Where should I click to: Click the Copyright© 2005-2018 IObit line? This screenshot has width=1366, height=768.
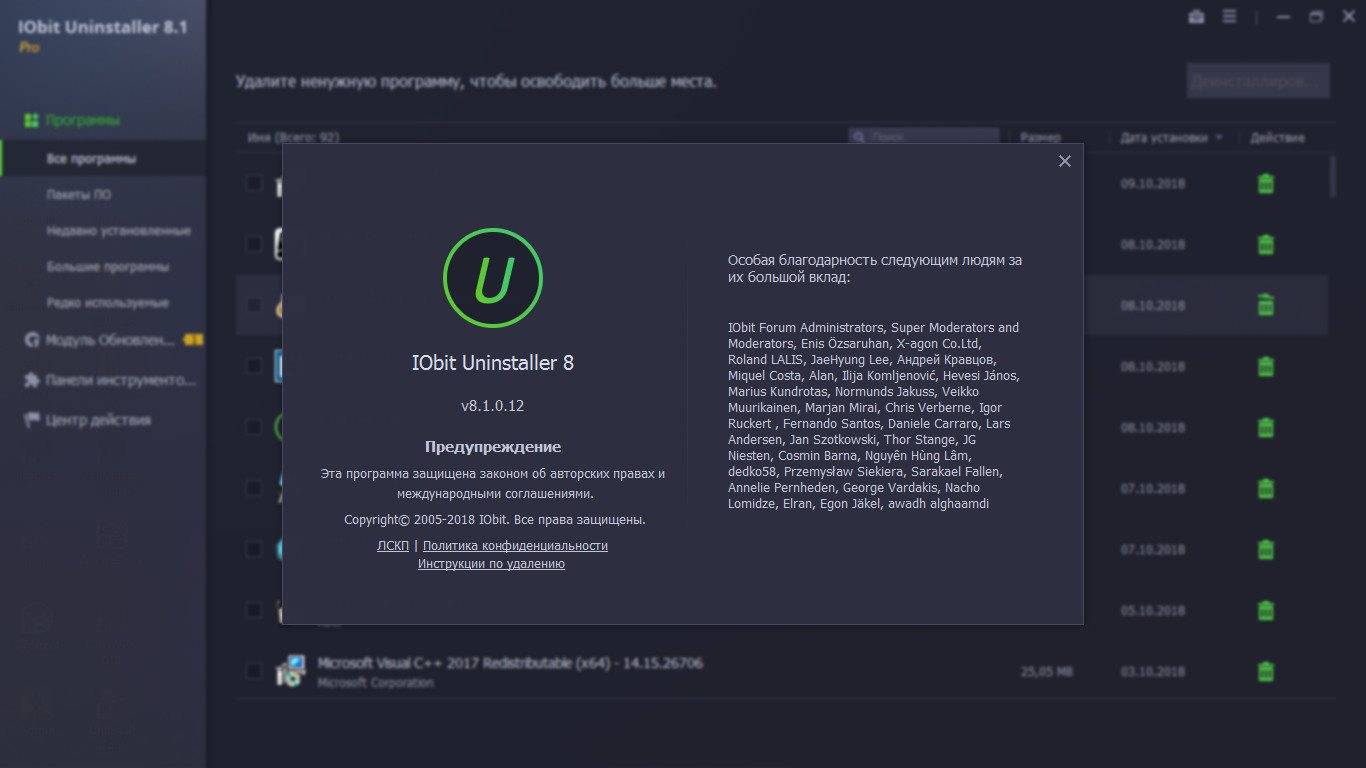coord(495,520)
